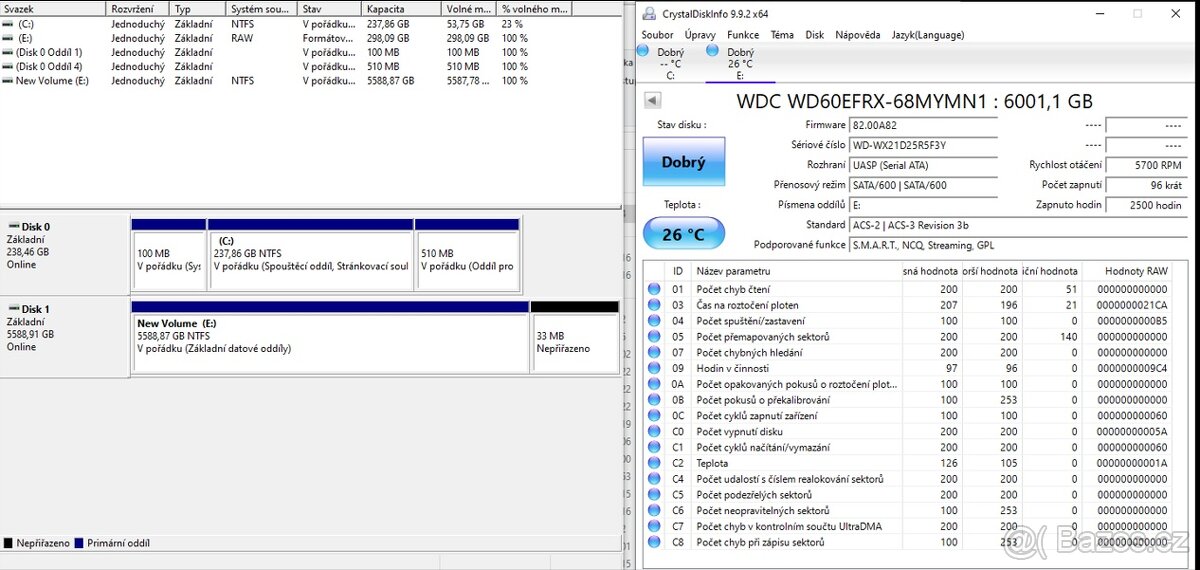Viewport: 1200px width, 570px height.
Task: Click the status orb for attribute 0B
Action: (654, 400)
